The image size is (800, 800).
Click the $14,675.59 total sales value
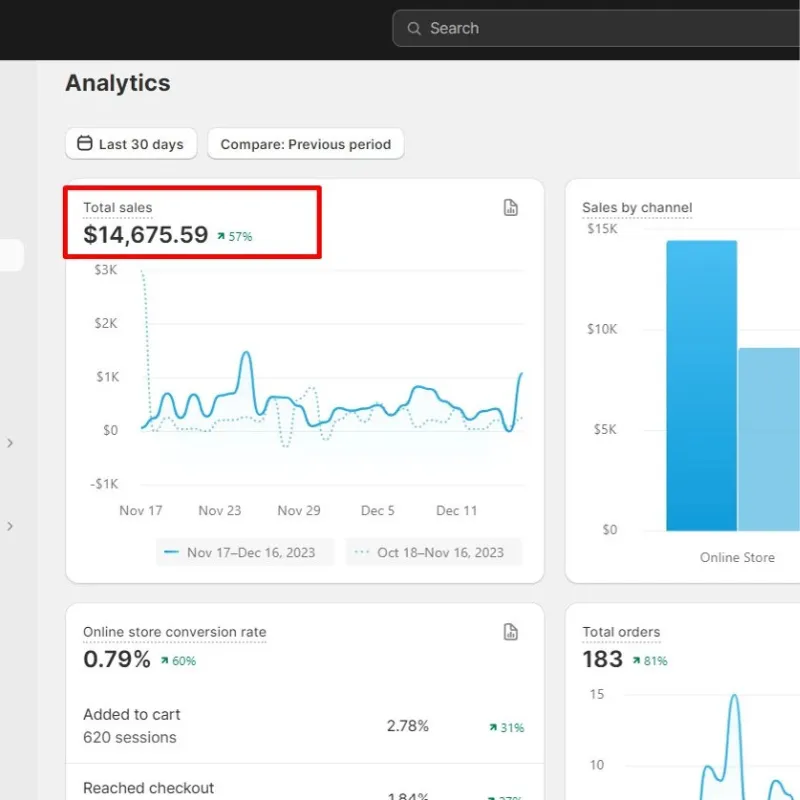tap(146, 235)
